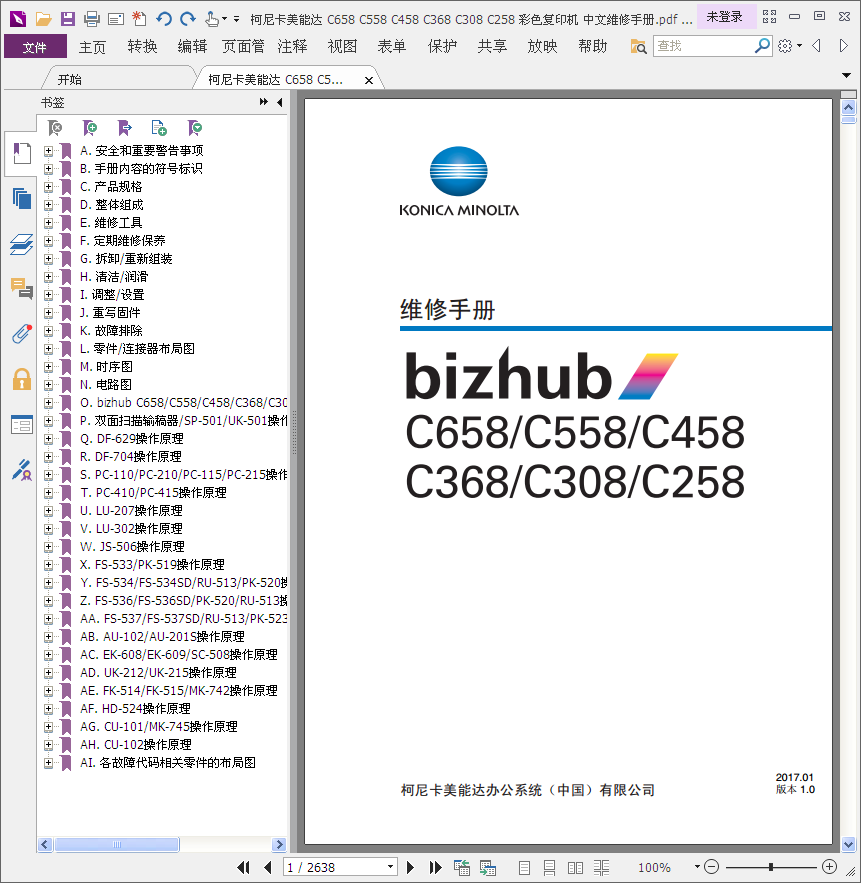Open the 帮助 ribbon tab
This screenshot has height=883, width=861.
[592, 47]
